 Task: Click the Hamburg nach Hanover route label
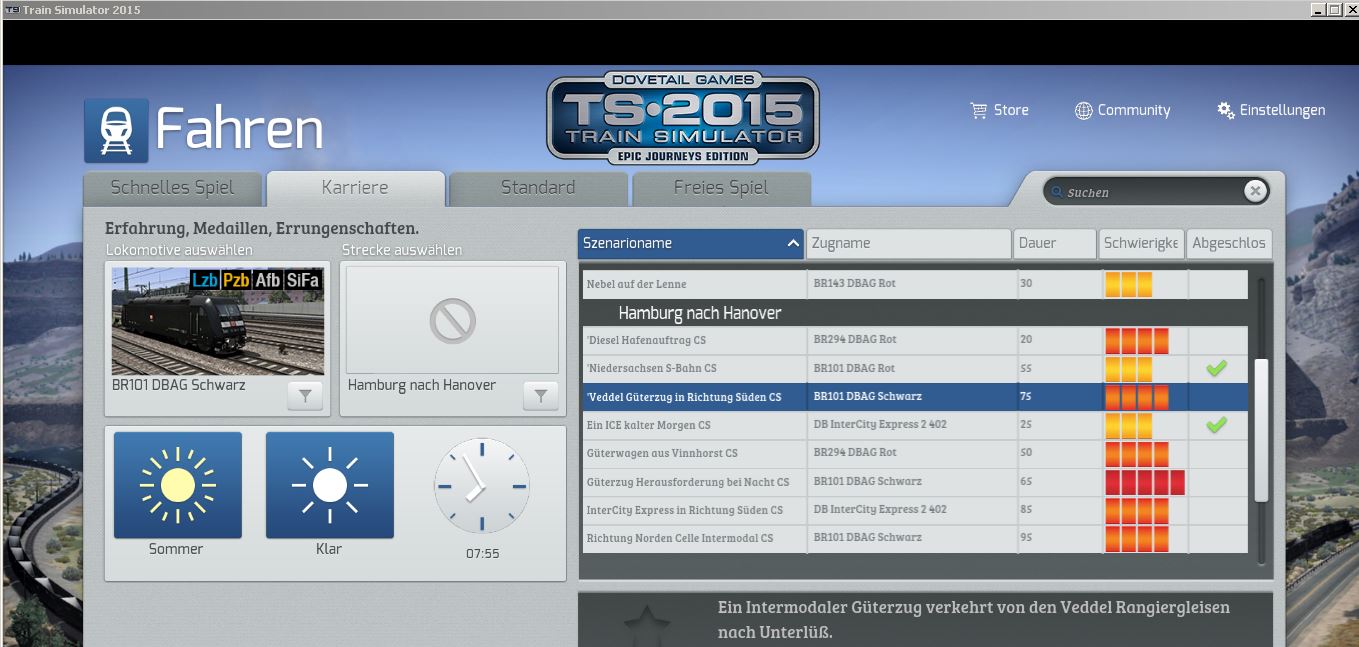click(x=422, y=385)
